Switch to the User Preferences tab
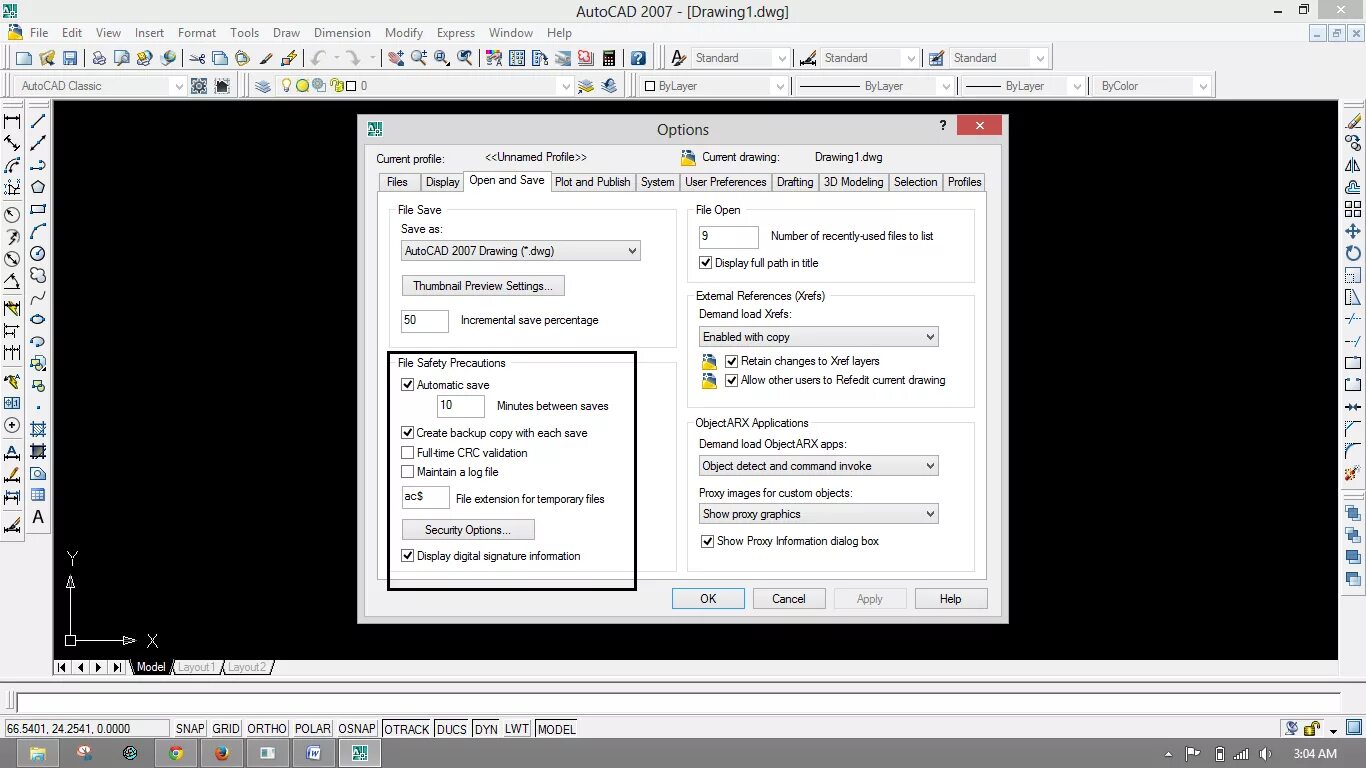 pos(725,182)
